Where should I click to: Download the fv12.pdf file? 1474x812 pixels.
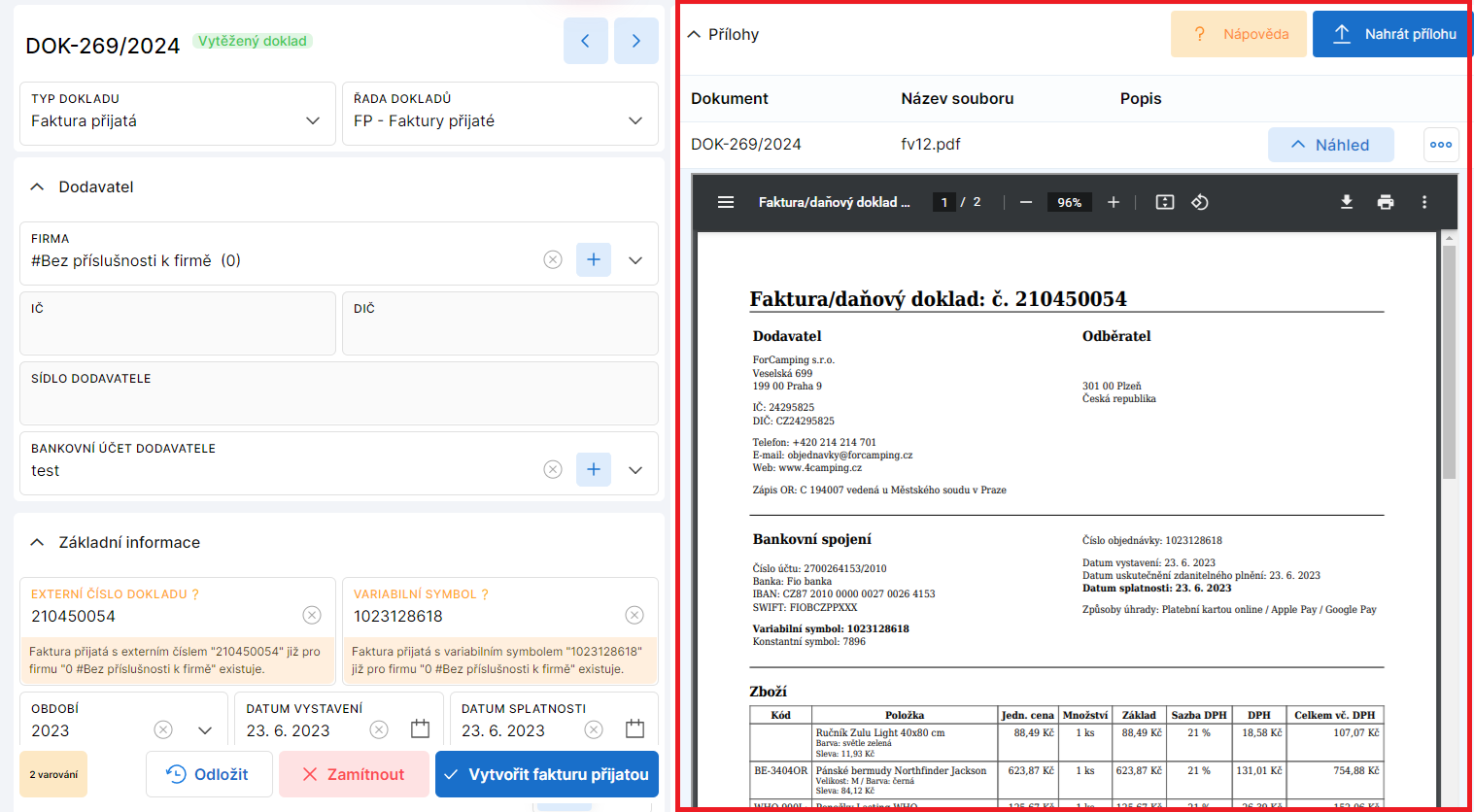[x=1347, y=202]
